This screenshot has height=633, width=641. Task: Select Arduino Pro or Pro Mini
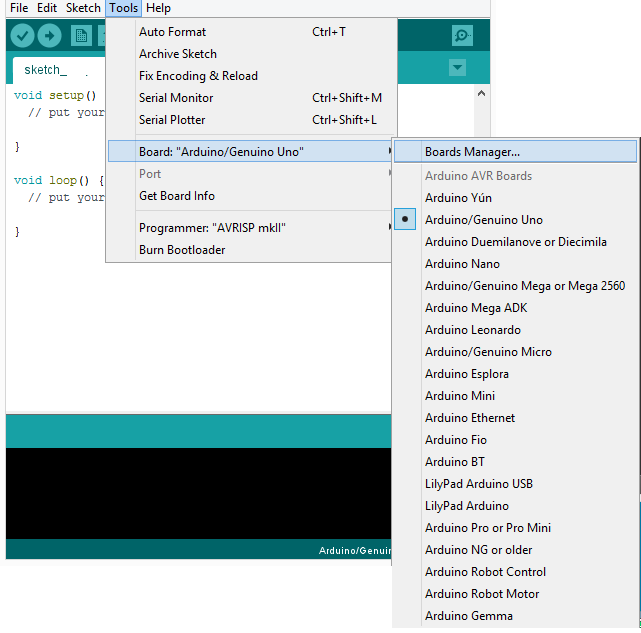515,528
